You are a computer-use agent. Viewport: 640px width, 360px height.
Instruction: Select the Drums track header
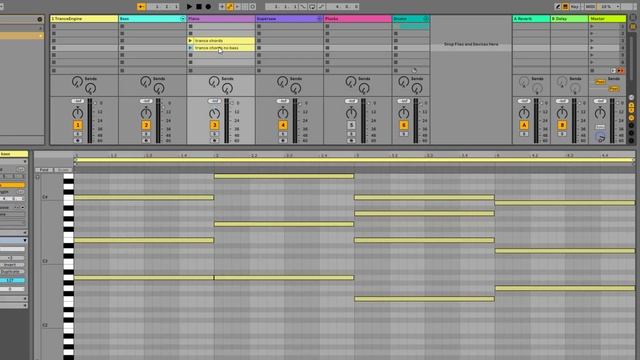click(411, 19)
